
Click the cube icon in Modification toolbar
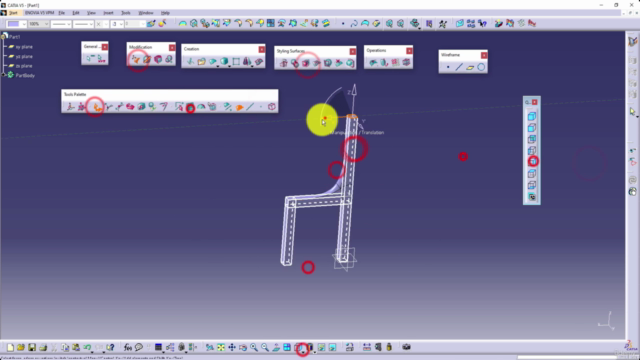[x=158, y=60]
